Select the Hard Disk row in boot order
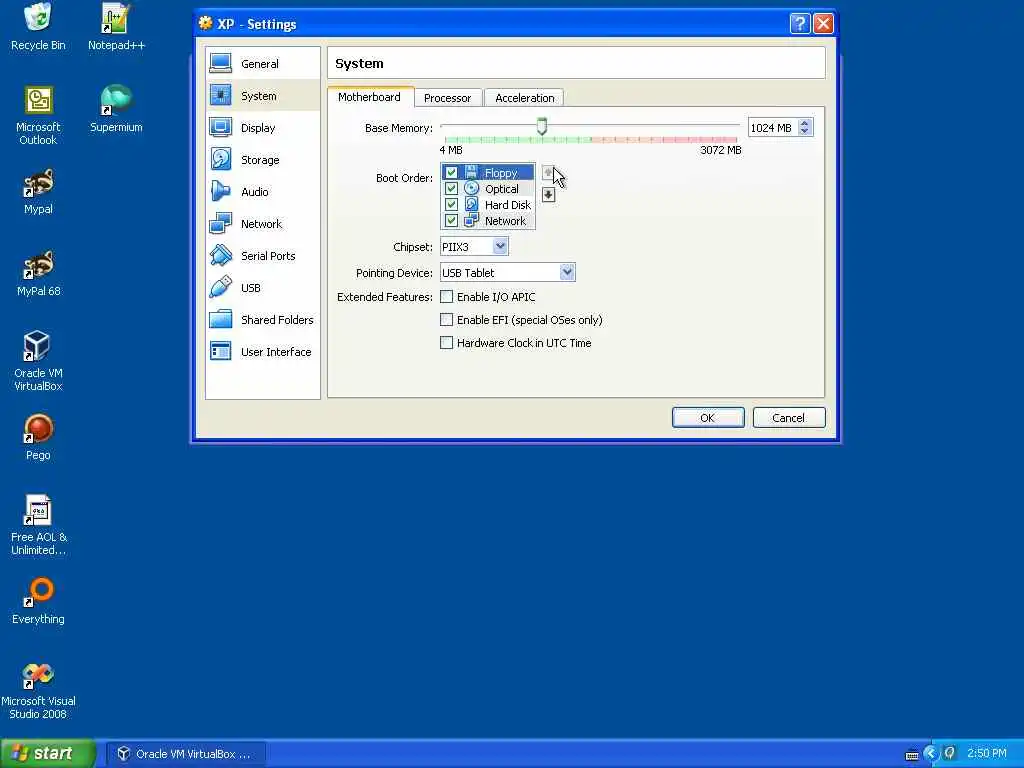 (488, 204)
